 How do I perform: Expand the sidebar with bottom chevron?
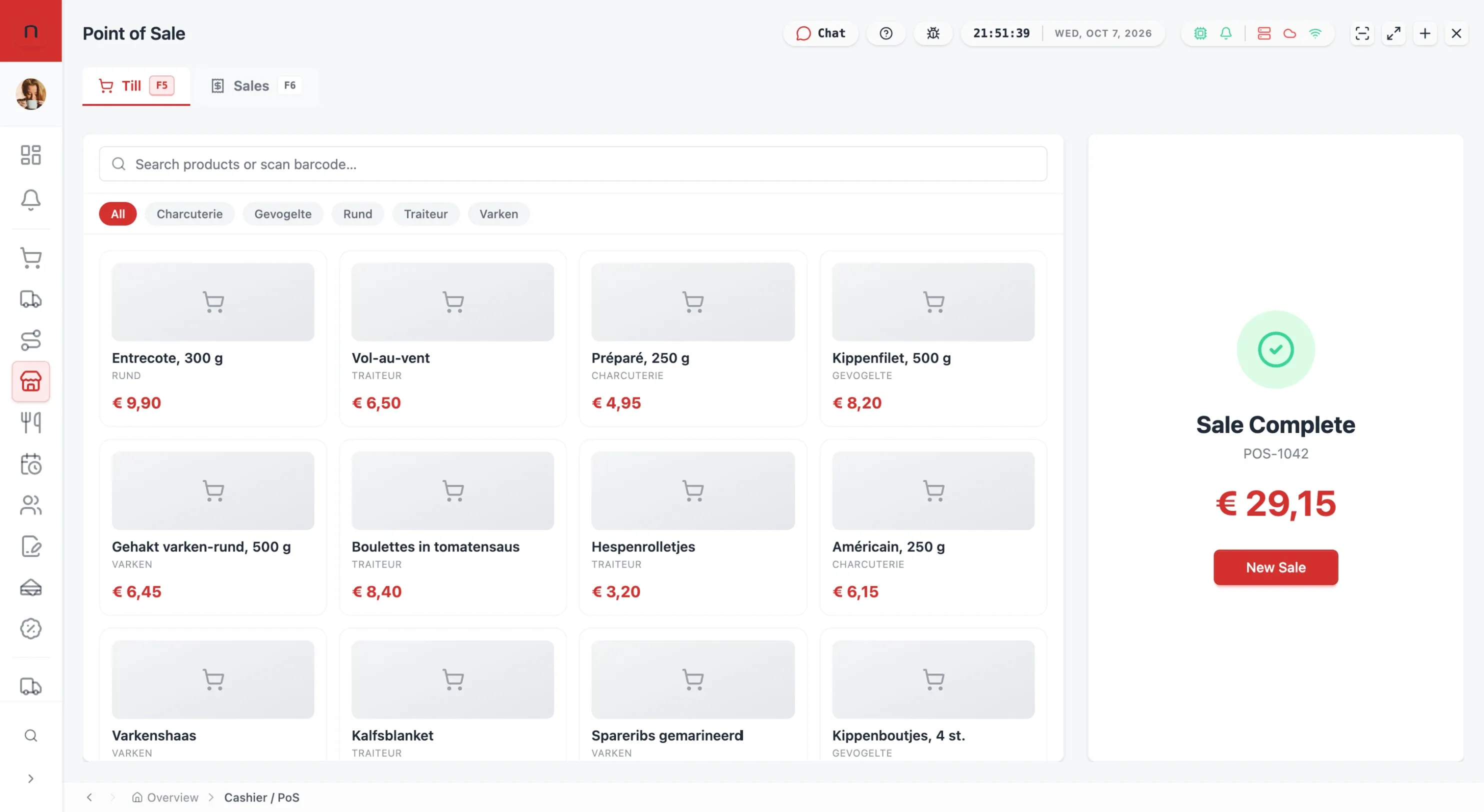tap(30, 778)
